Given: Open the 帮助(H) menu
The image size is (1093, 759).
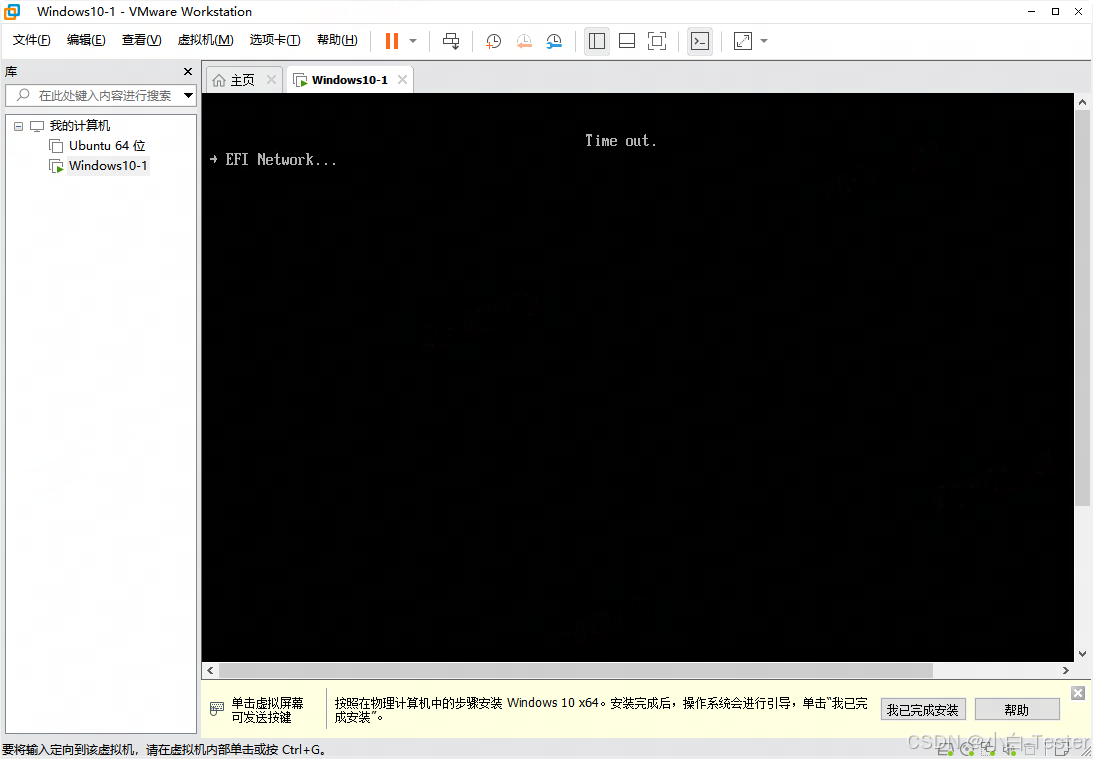Looking at the screenshot, I should coord(337,40).
